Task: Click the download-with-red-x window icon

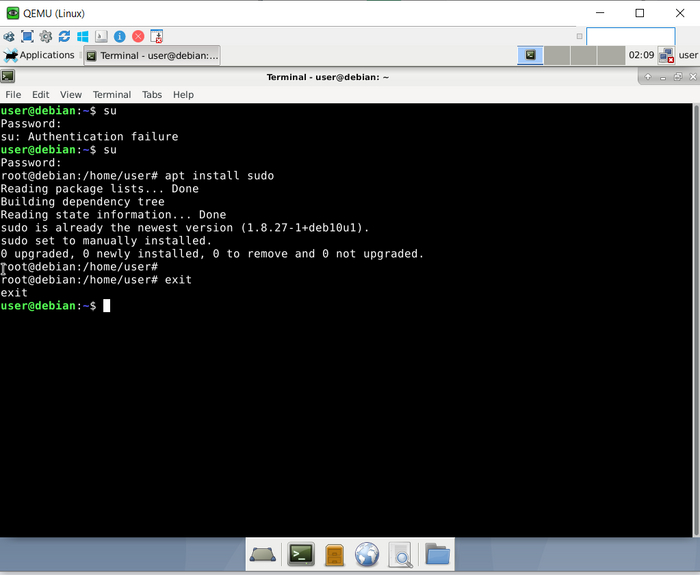Action: pos(156,37)
